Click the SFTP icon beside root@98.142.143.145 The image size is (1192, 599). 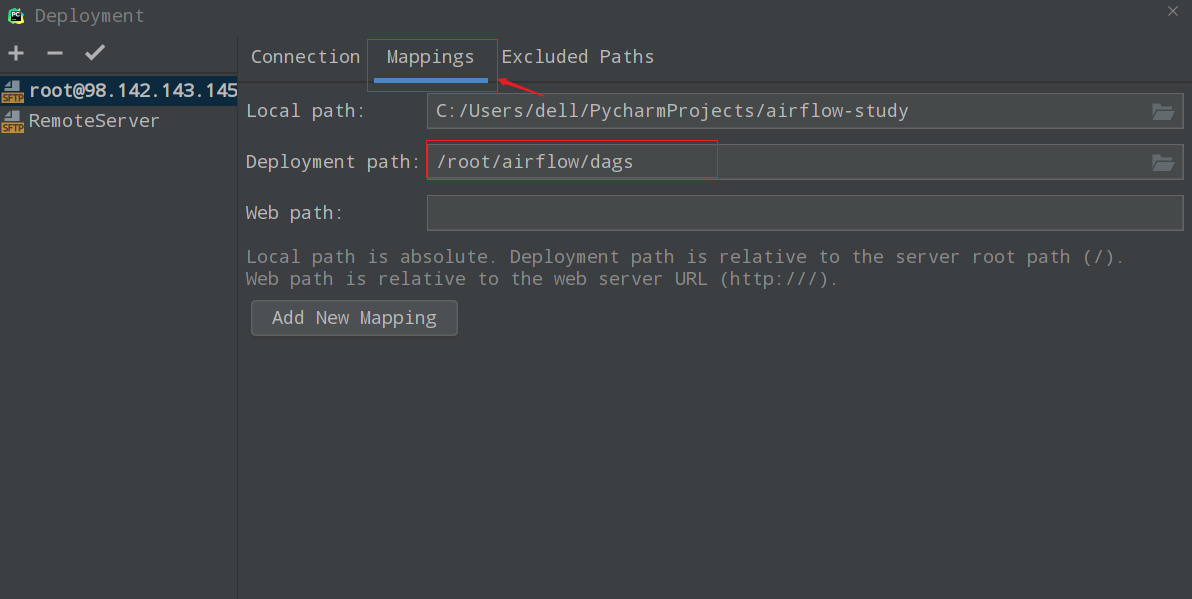pos(12,91)
